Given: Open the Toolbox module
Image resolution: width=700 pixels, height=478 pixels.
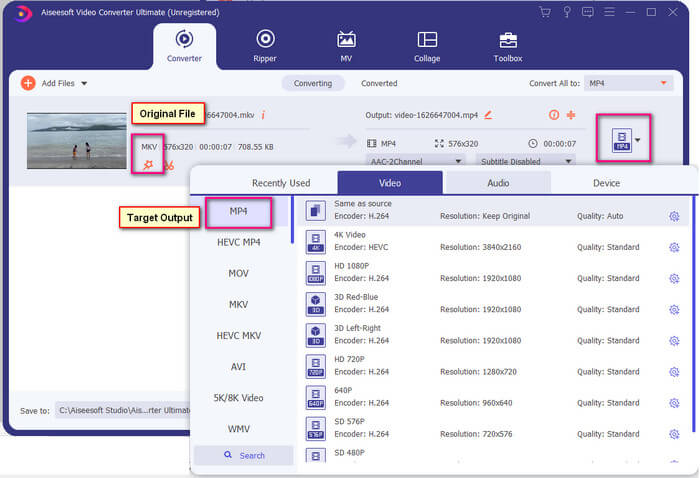Looking at the screenshot, I should click(508, 45).
